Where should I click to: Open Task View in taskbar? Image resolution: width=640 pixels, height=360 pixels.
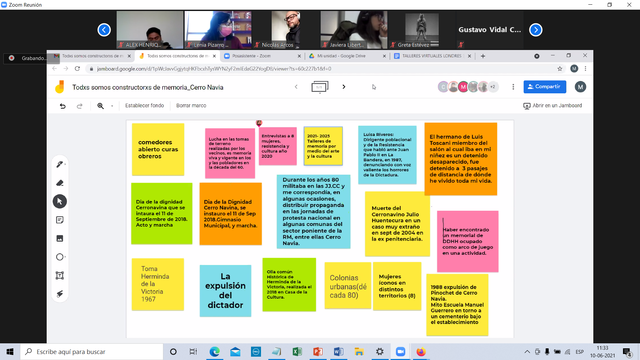click(193, 351)
